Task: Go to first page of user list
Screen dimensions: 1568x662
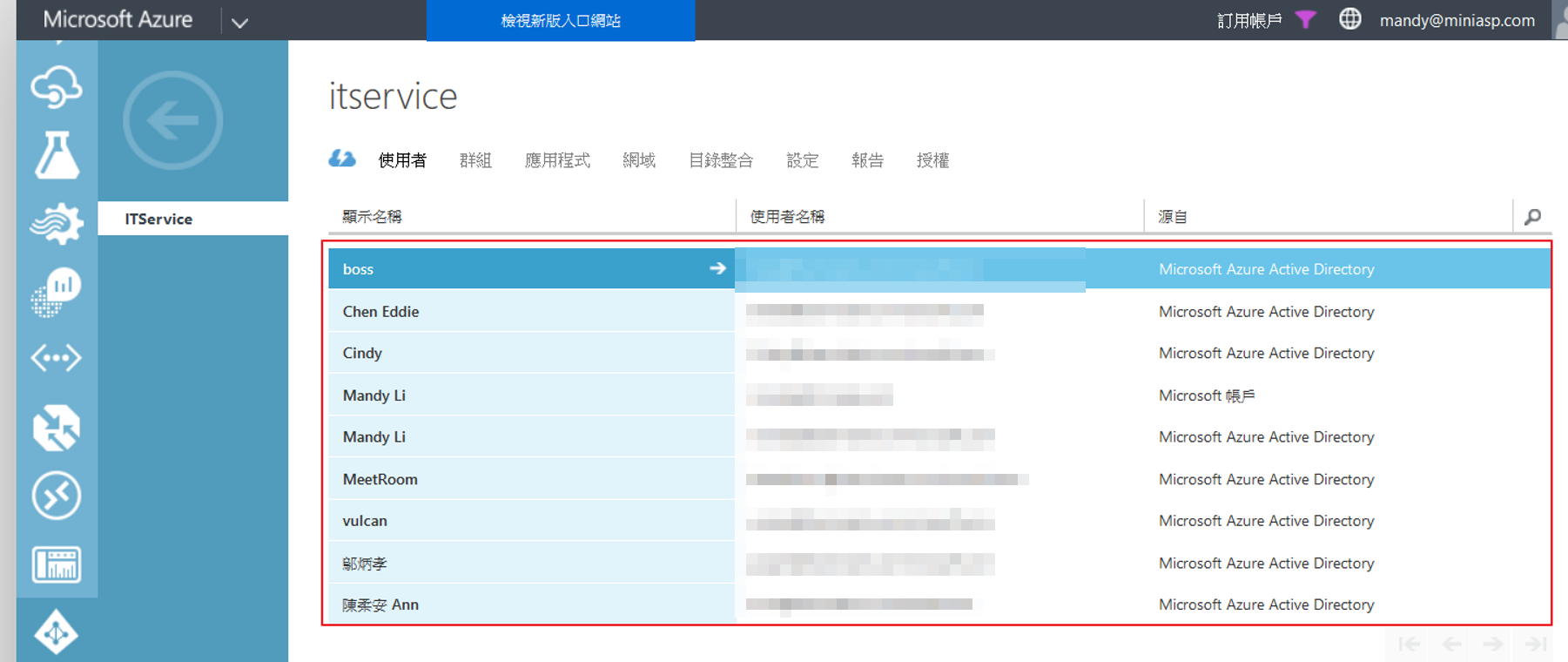Action: click(x=1409, y=644)
